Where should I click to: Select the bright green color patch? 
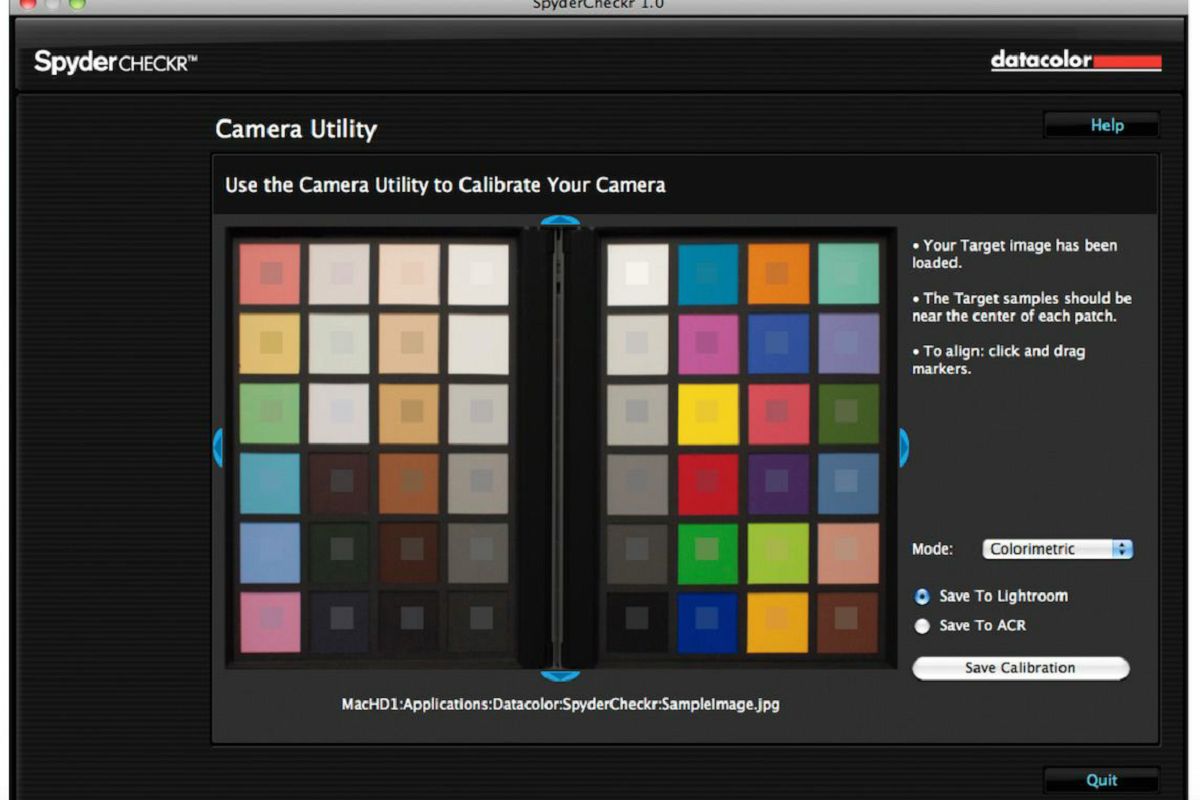tap(708, 553)
